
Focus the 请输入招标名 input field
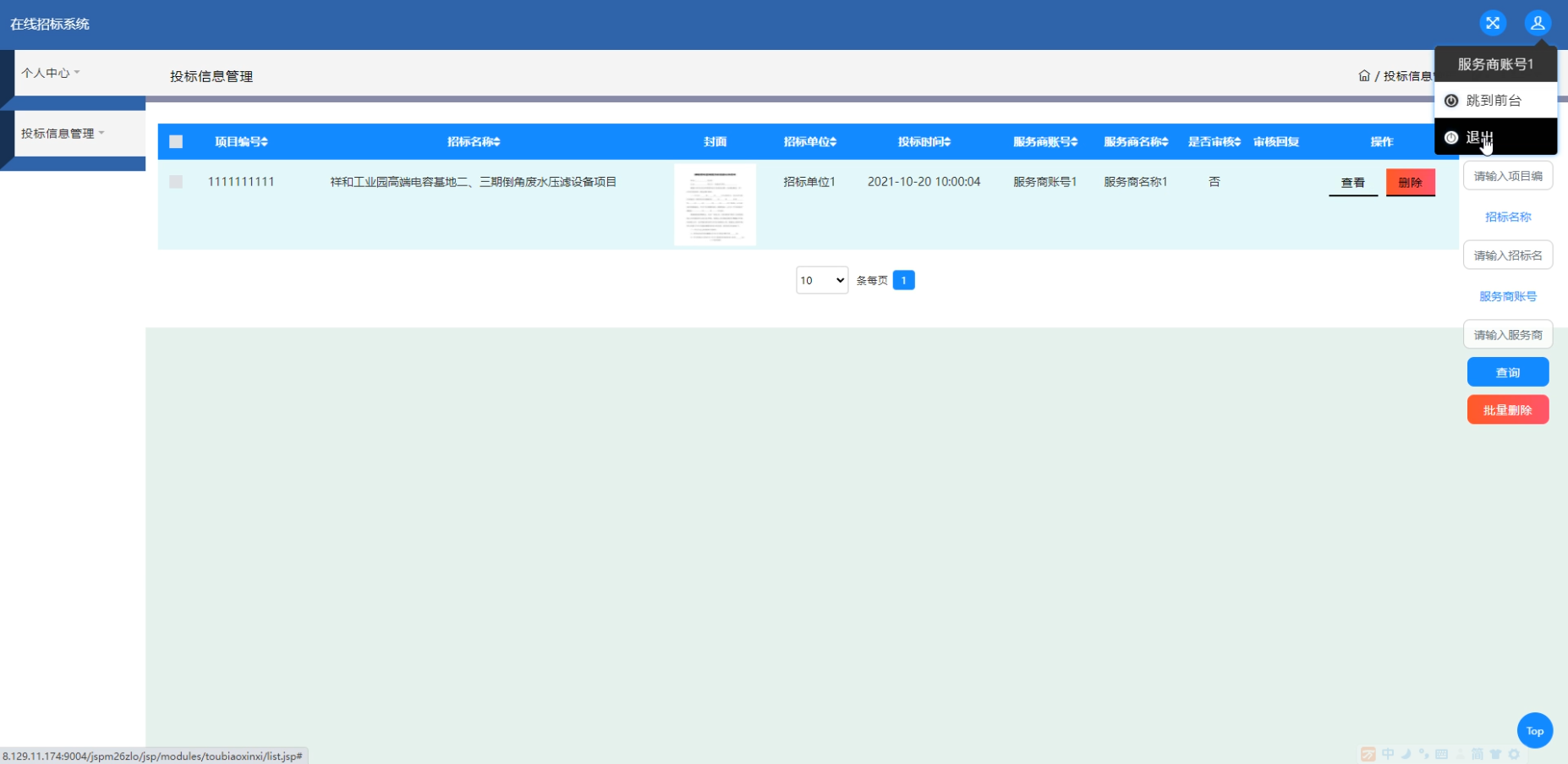coord(1508,255)
